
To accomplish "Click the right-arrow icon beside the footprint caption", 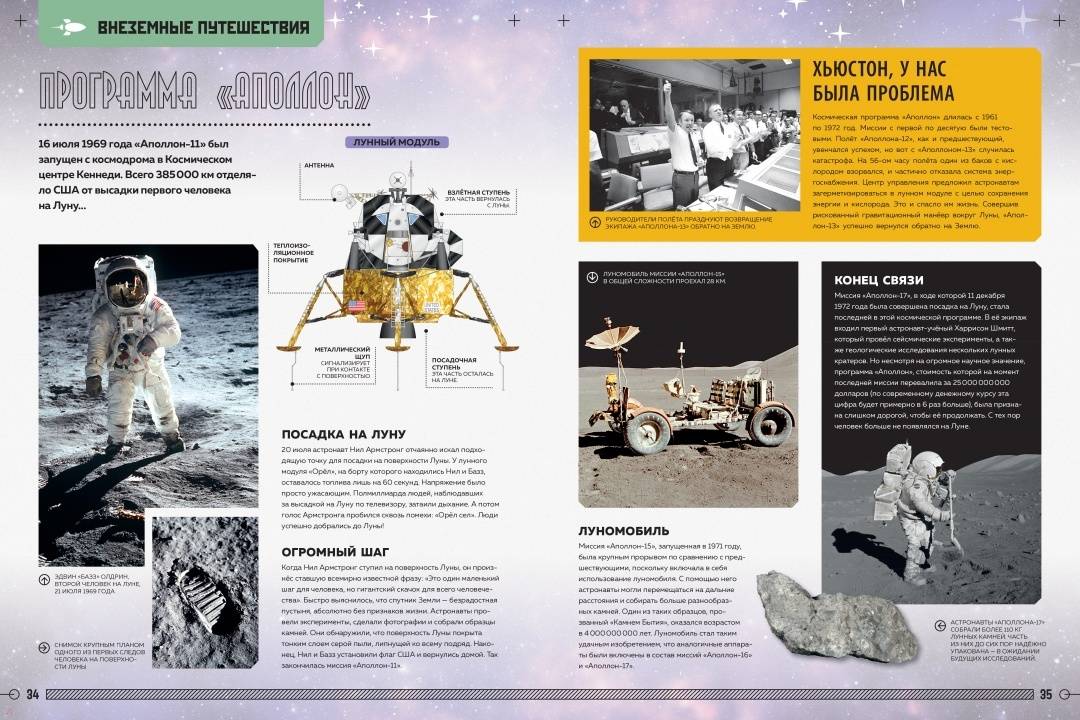I will pos(45,647).
